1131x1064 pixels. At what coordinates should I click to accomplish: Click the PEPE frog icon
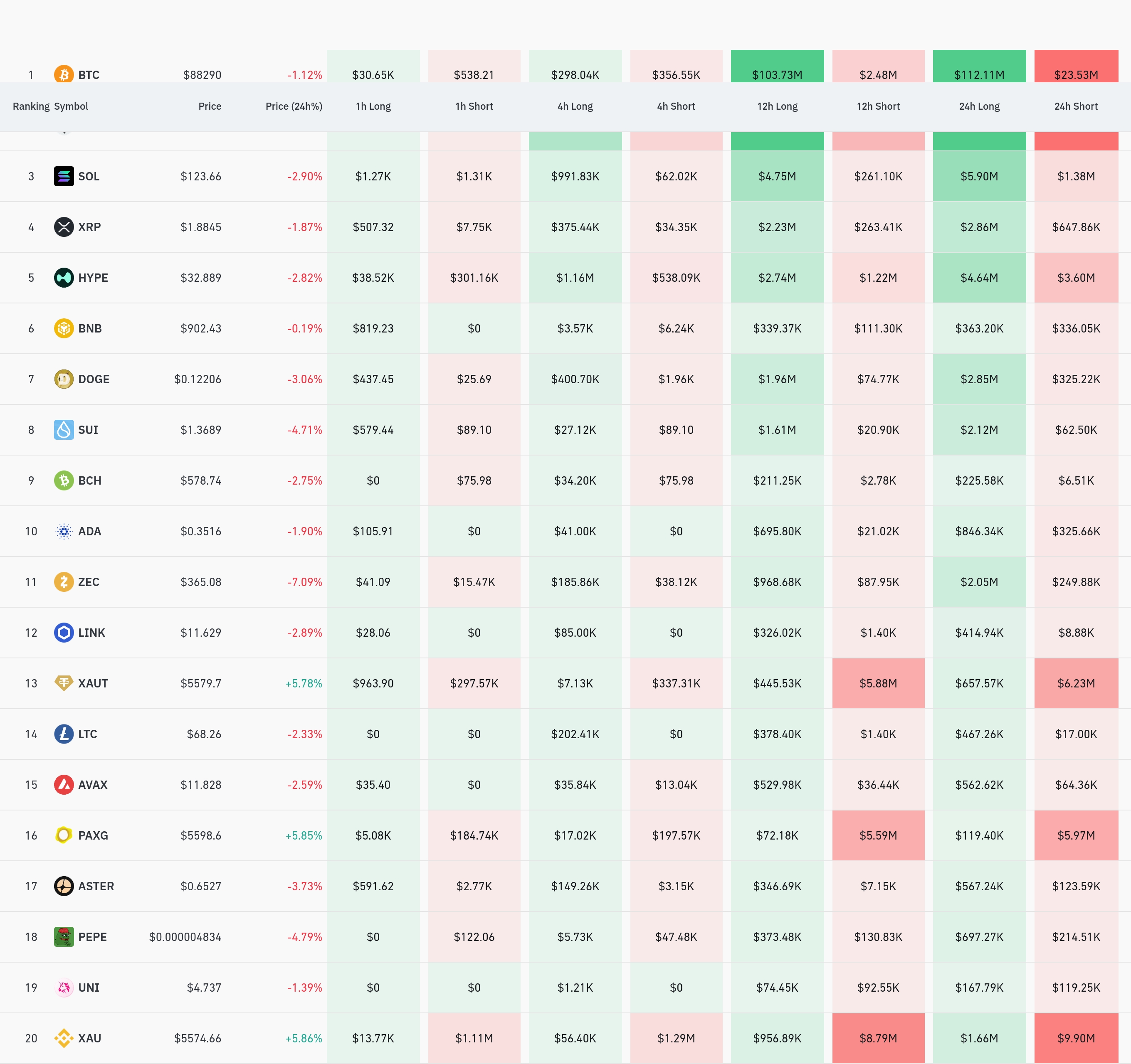pos(64,937)
